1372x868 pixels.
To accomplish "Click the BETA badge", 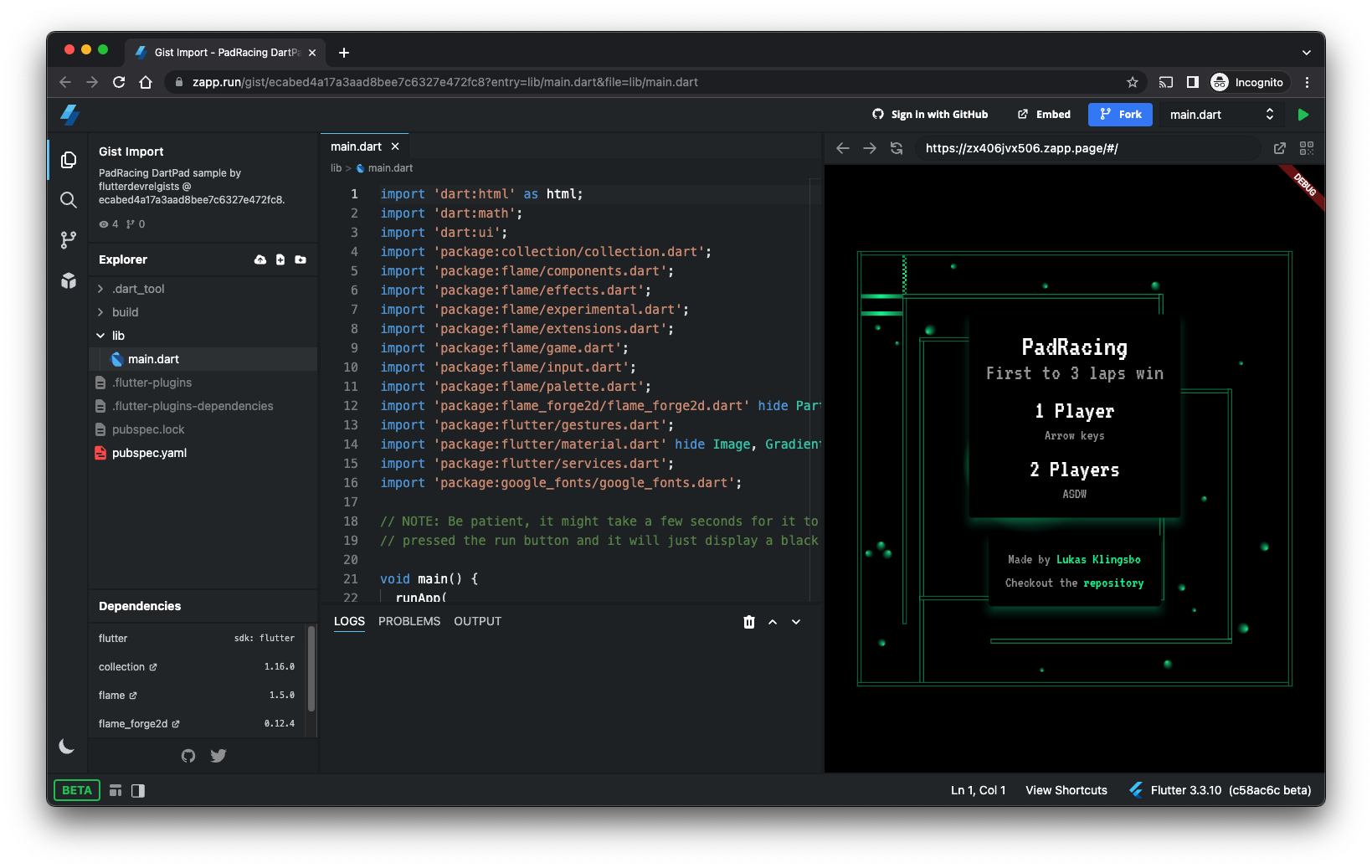I will click(77, 790).
